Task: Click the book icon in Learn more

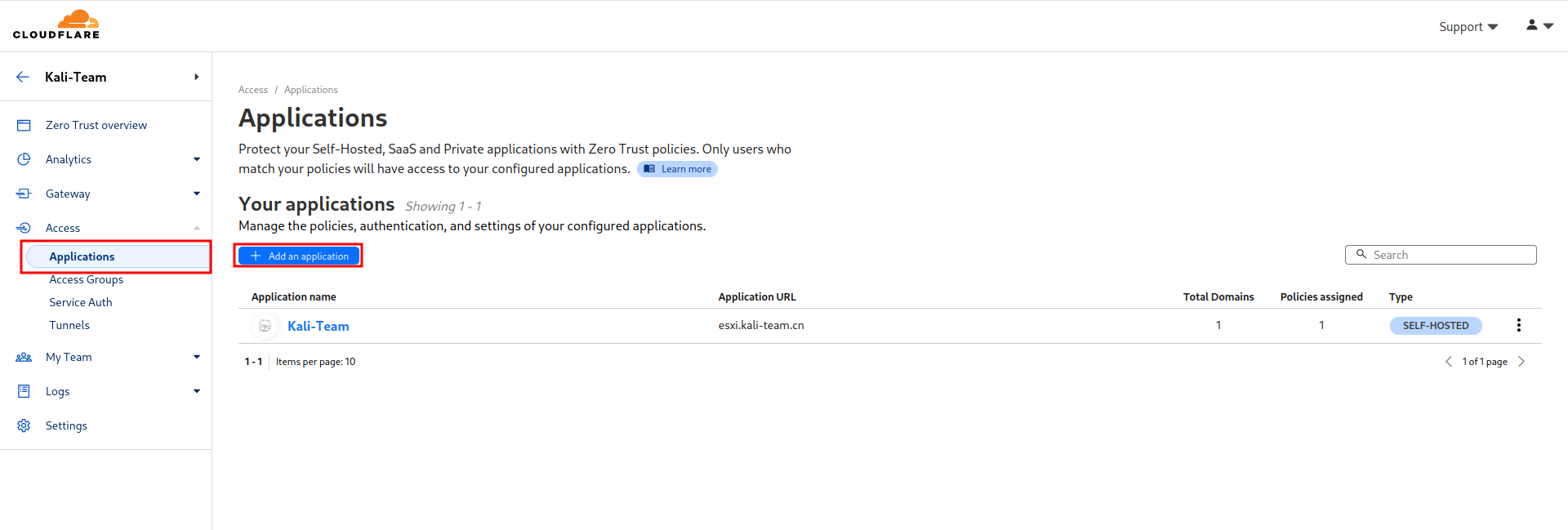Action: 649,169
